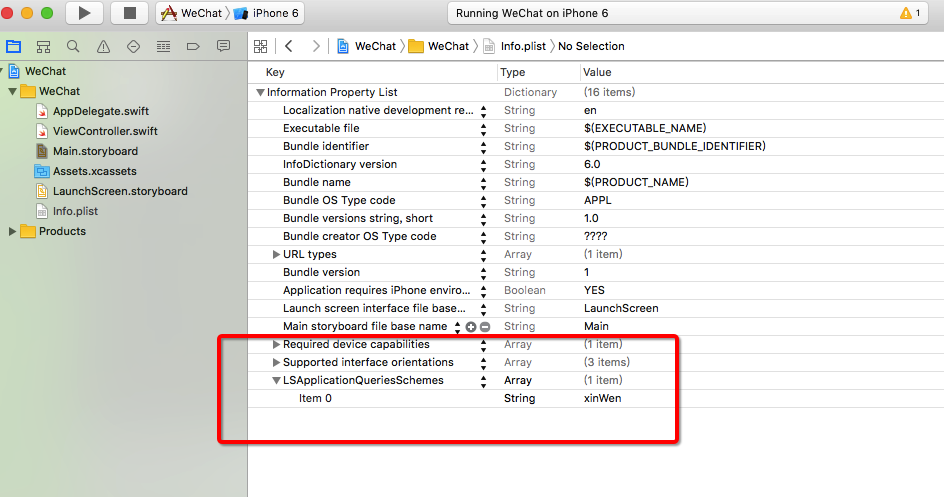The image size is (944, 497).
Task: Select Bundle creator OS Type code row
Action: pos(596,236)
